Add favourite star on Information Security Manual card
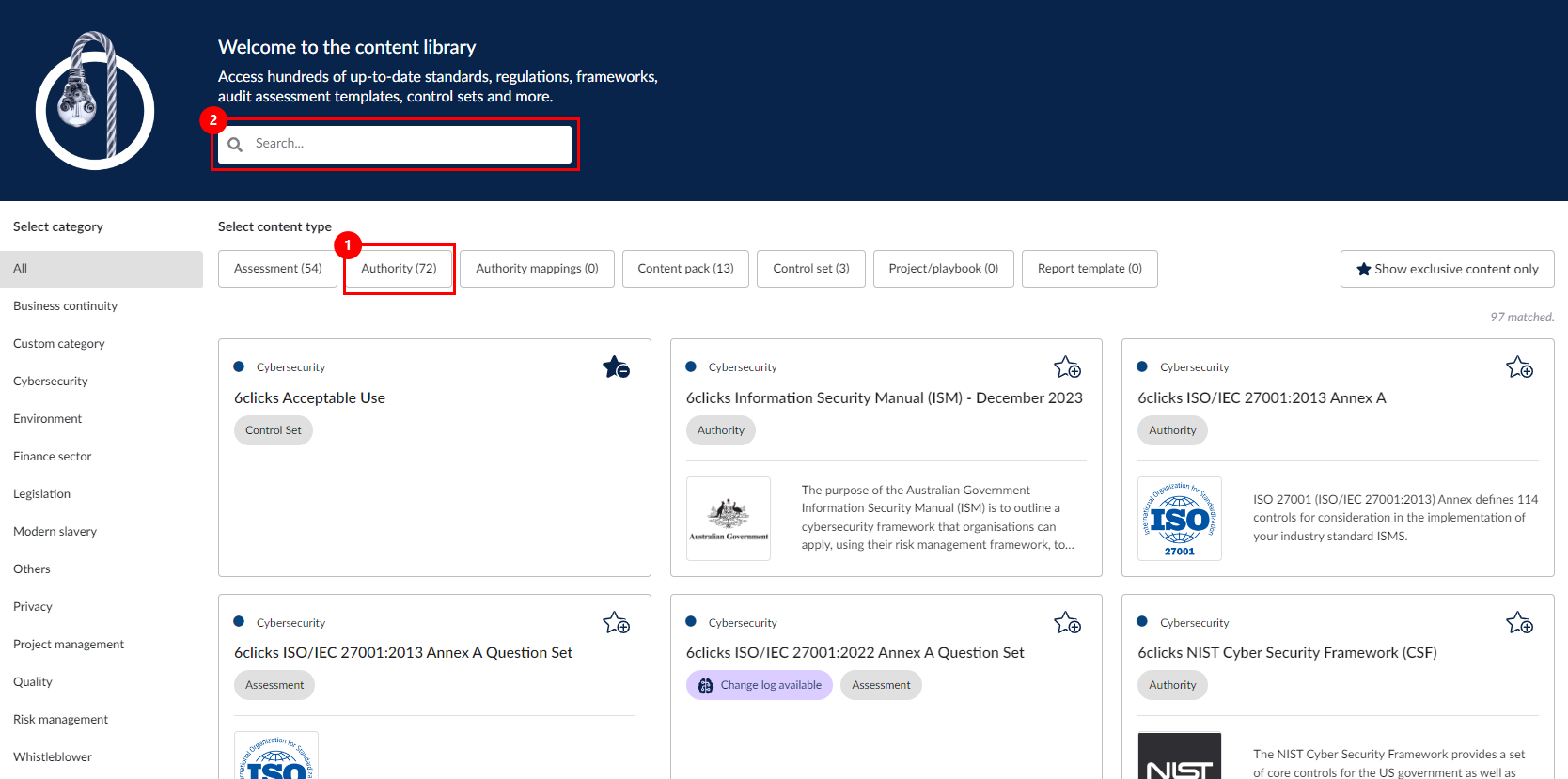 [1068, 366]
